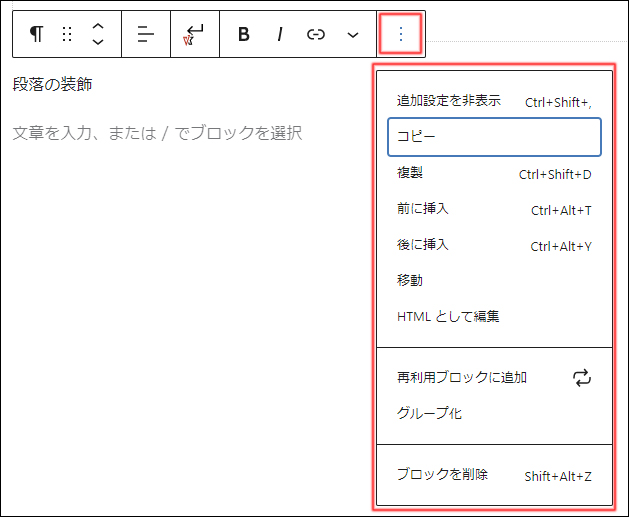Open the text alignment options

pos(146,34)
